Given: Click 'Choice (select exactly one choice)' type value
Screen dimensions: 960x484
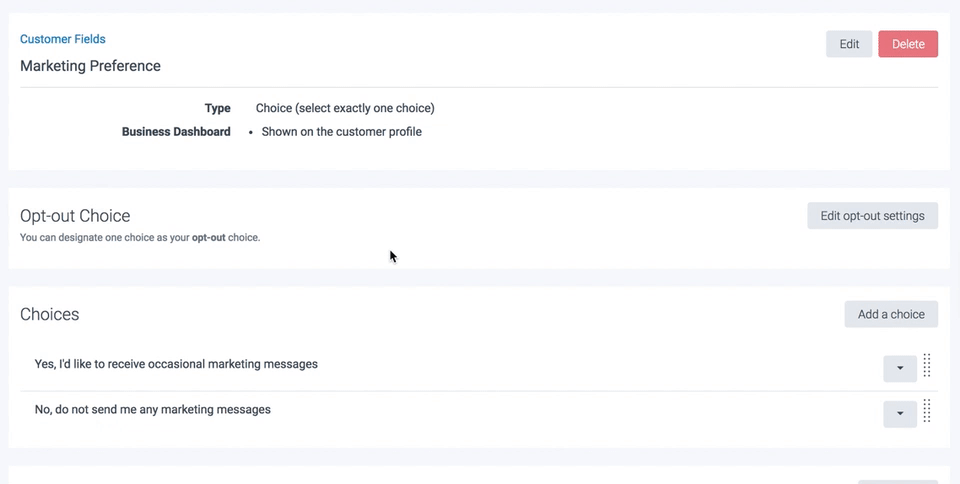Looking at the screenshot, I should (x=345, y=108).
